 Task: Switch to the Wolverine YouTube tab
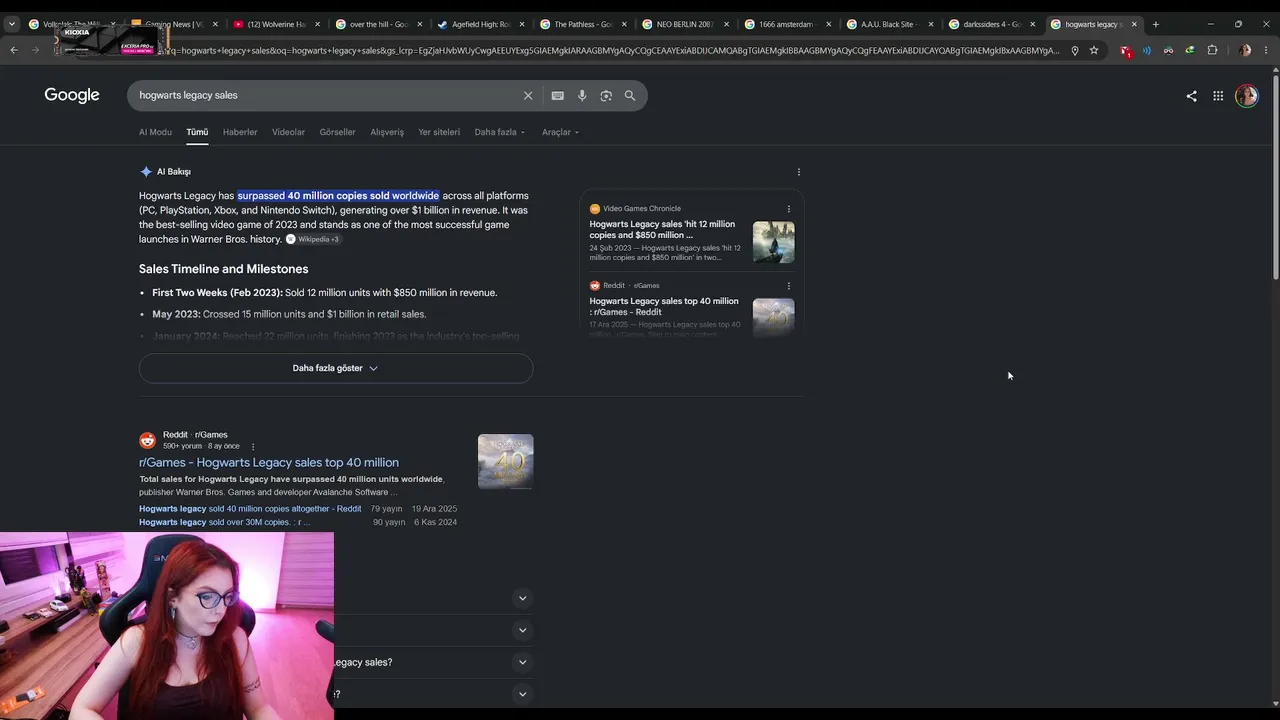[x=277, y=24]
